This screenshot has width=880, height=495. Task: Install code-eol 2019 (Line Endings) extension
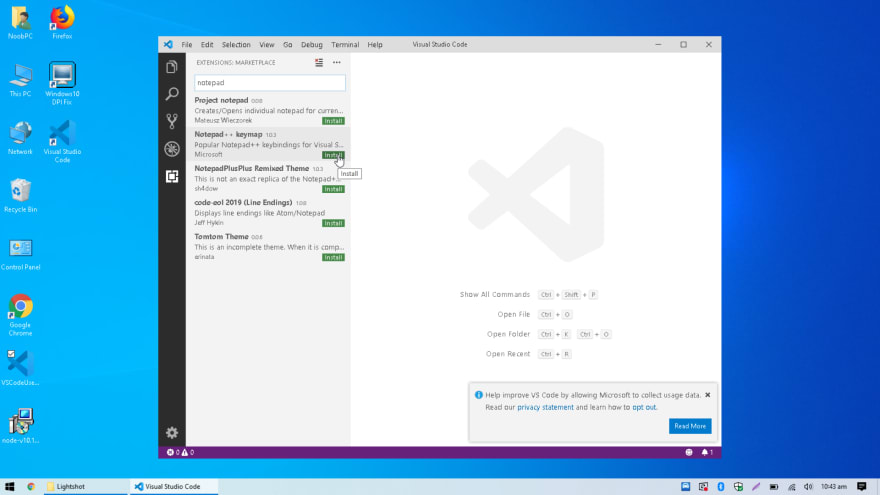(x=333, y=223)
